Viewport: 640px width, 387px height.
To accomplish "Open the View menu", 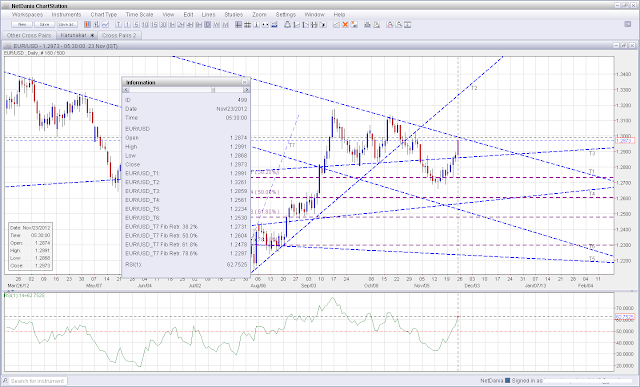I will coord(168,14).
